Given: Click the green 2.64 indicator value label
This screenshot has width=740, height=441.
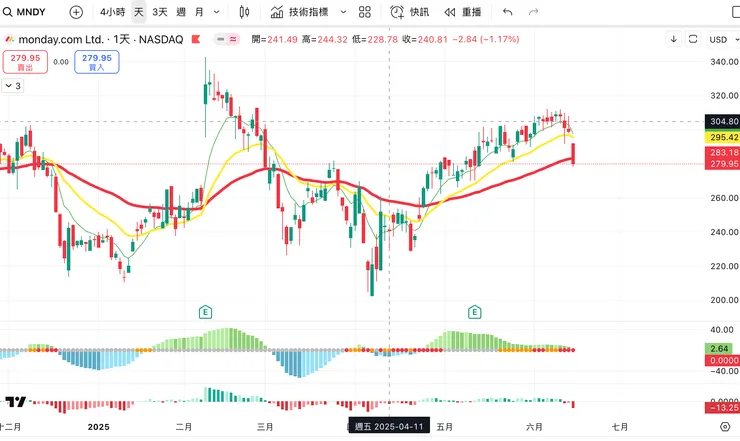Looking at the screenshot, I should click(719, 348).
